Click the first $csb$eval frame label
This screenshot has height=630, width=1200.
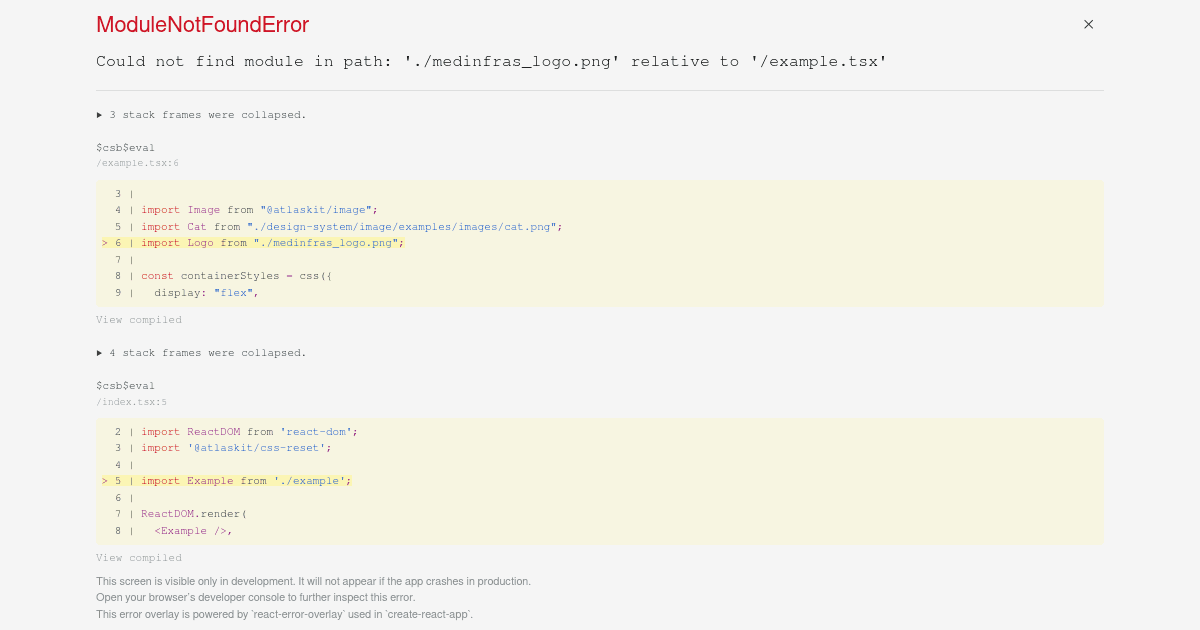pos(125,147)
